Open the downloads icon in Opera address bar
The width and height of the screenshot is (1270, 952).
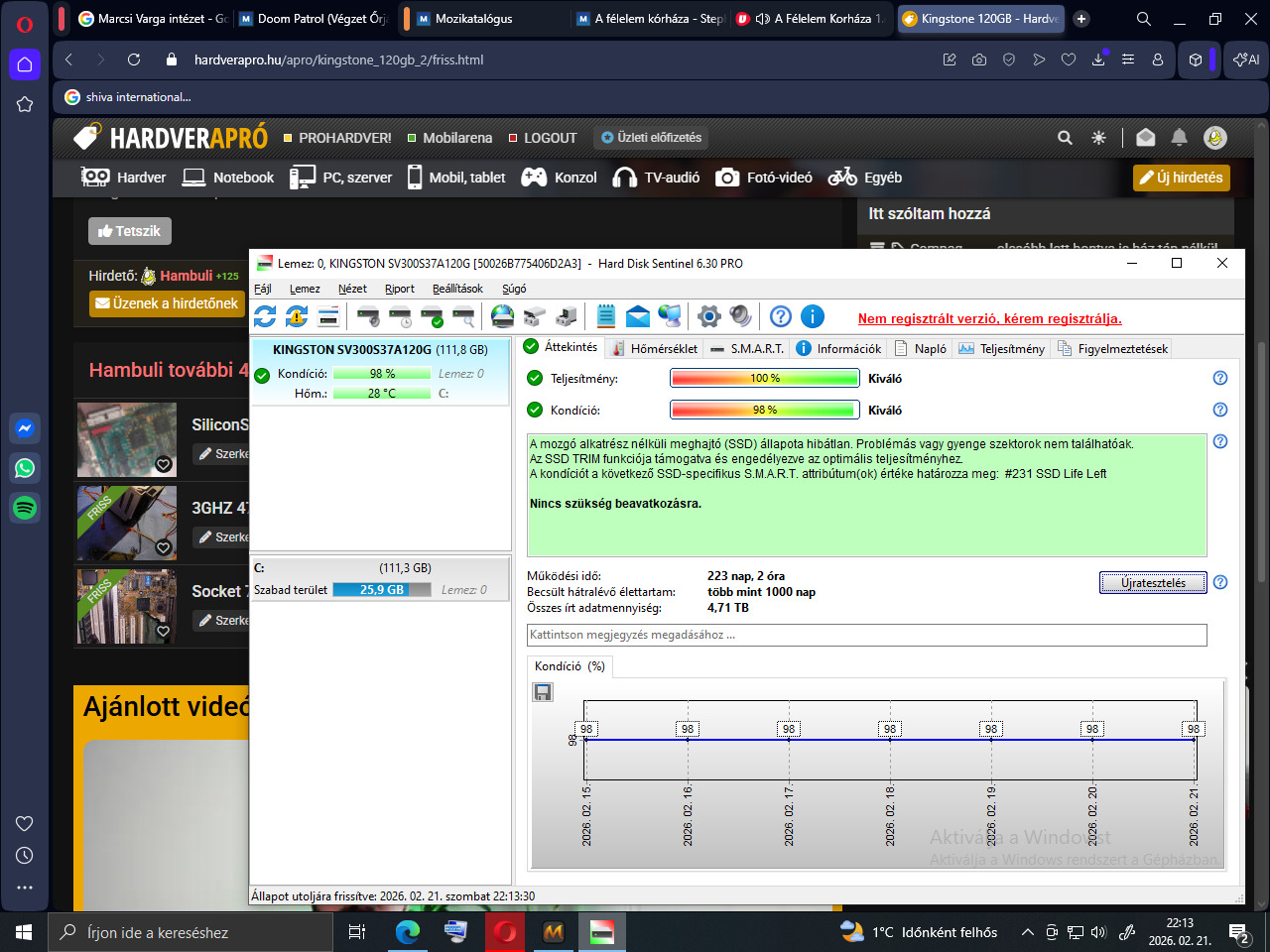1098,59
